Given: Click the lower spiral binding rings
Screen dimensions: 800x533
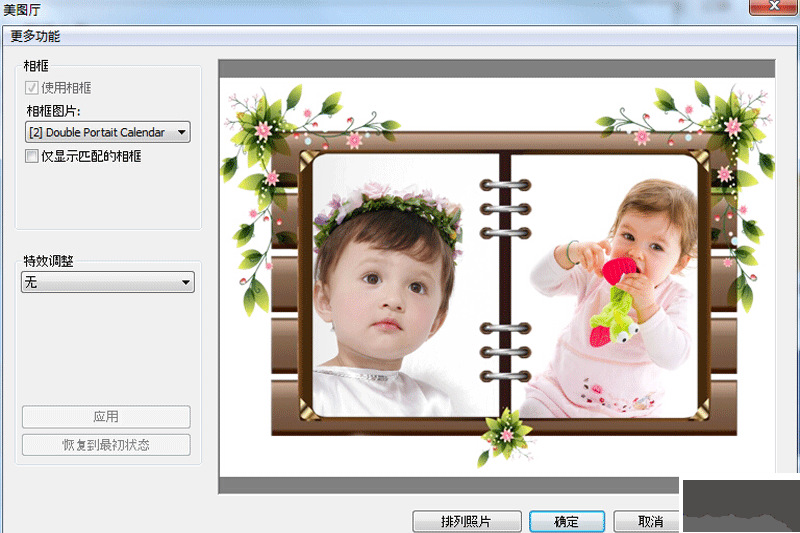Looking at the screenshot, I should (499, 352).
